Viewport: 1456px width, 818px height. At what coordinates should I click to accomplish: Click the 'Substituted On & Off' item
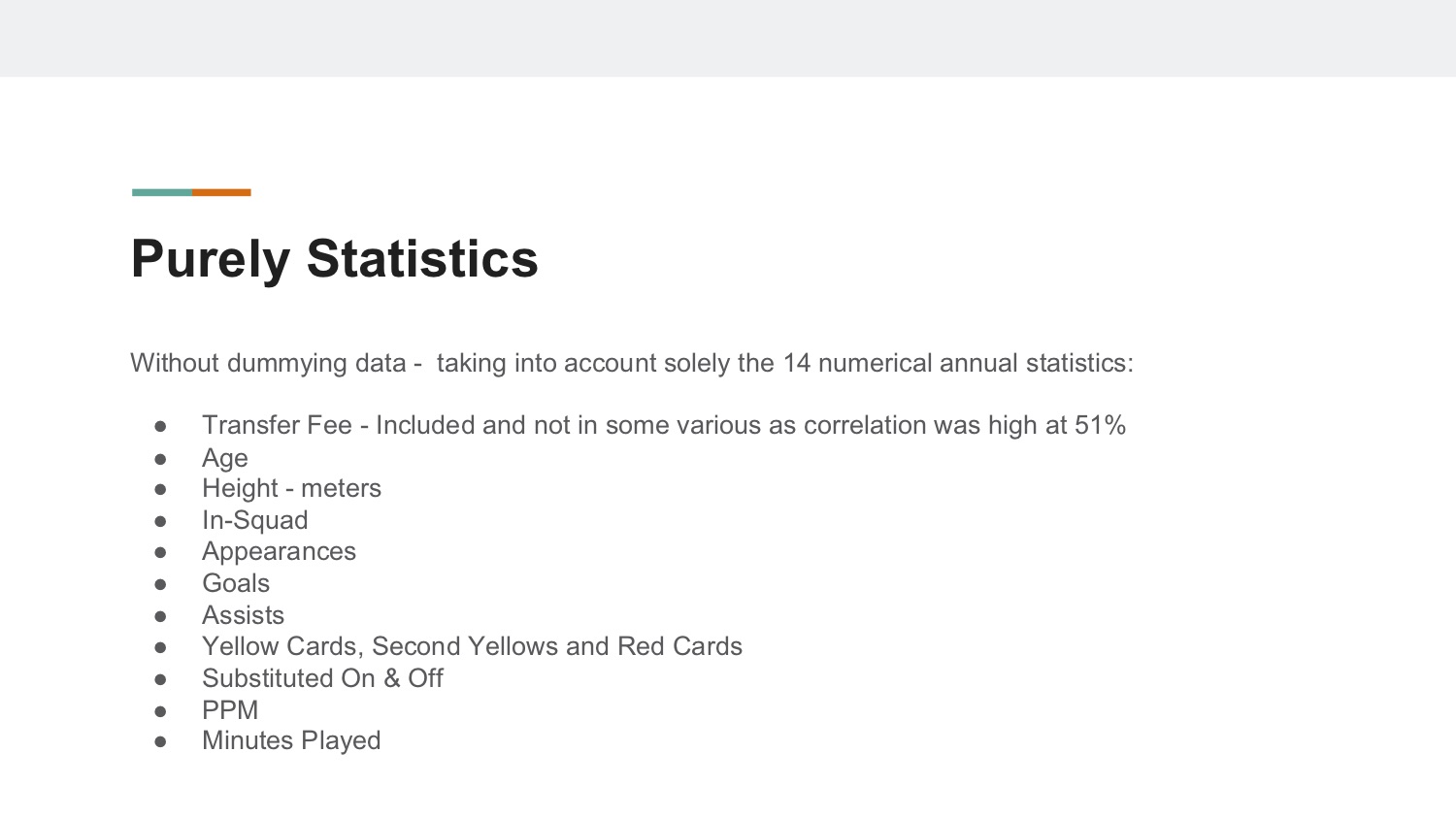pos(322,678)
